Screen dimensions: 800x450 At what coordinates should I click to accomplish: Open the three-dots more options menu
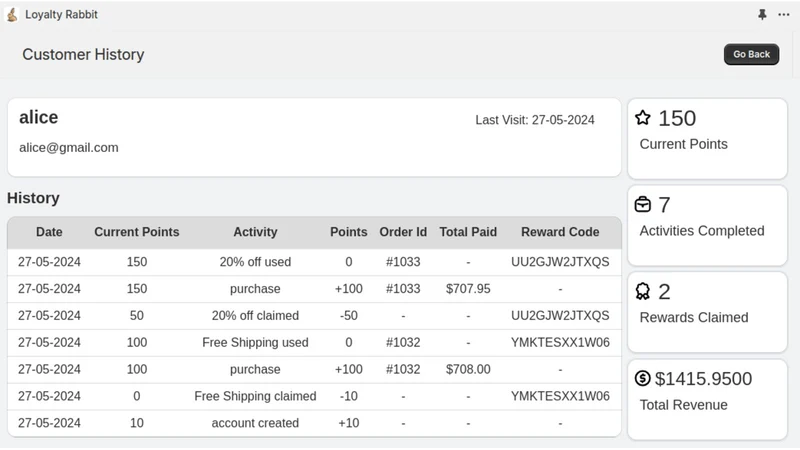click(784, 14)
